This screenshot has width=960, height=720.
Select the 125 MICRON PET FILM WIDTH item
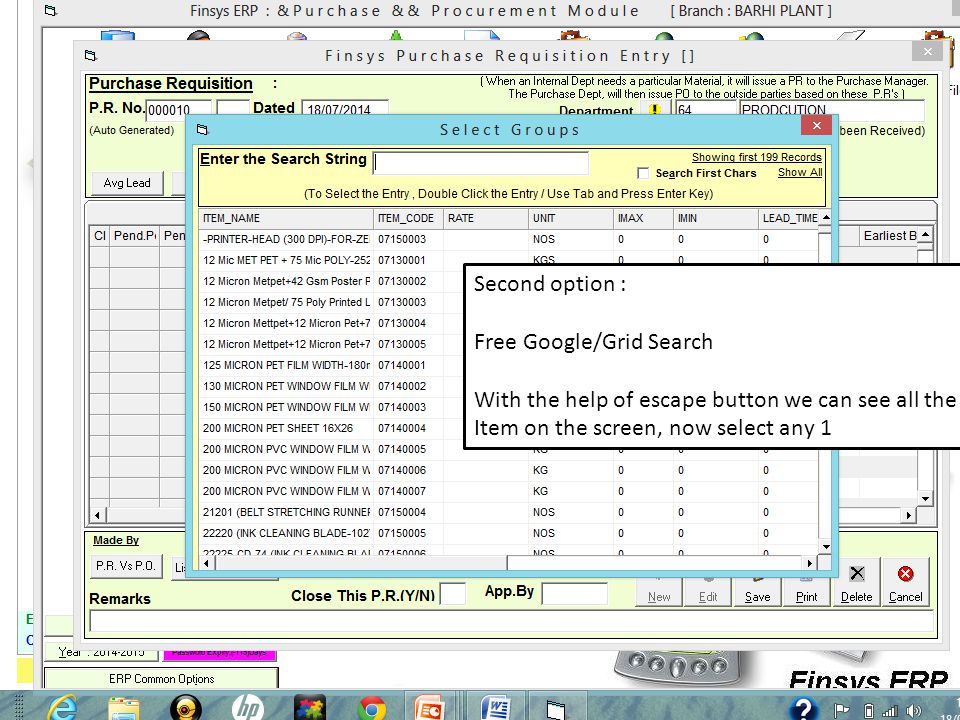[x=286, y=366]
